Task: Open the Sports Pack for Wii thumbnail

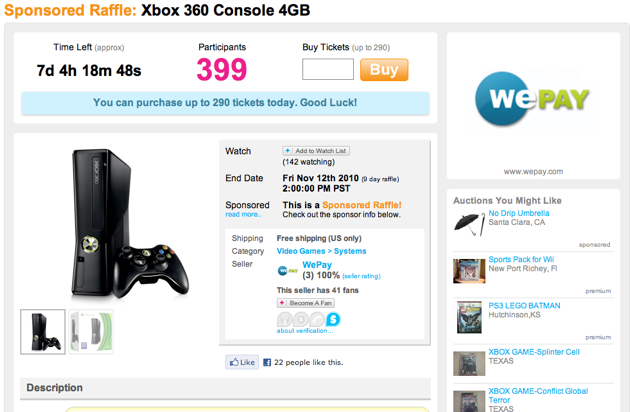Action: click(469, 271)
